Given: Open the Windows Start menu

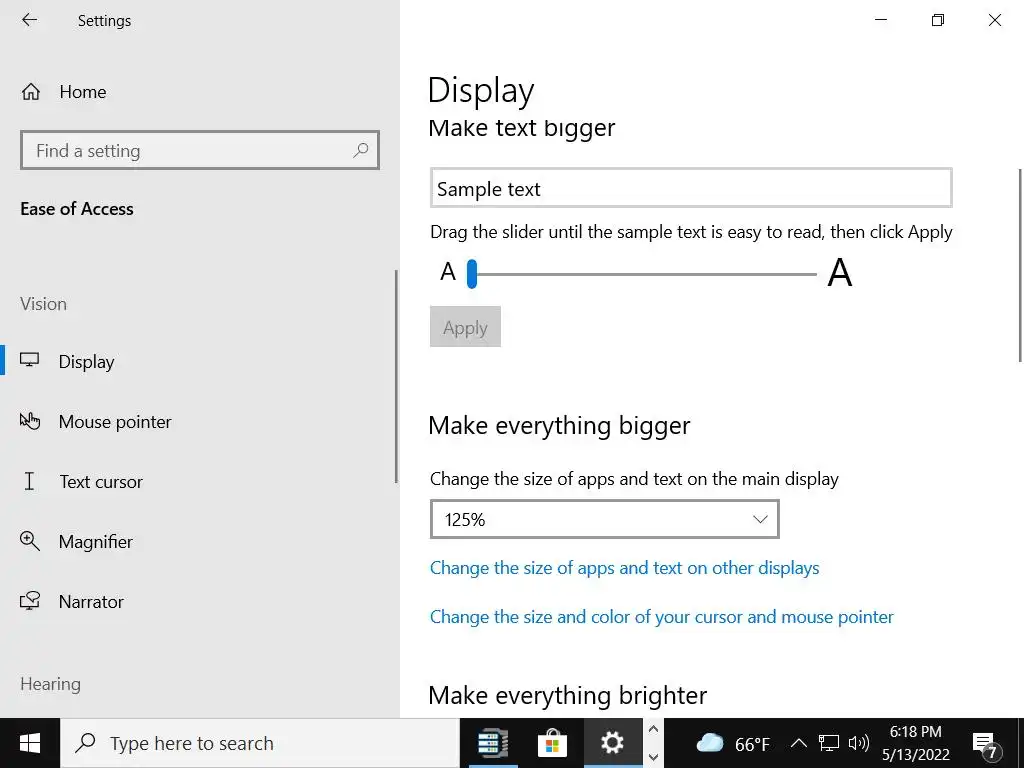Looking at the screenshot, I should (29, 743).
